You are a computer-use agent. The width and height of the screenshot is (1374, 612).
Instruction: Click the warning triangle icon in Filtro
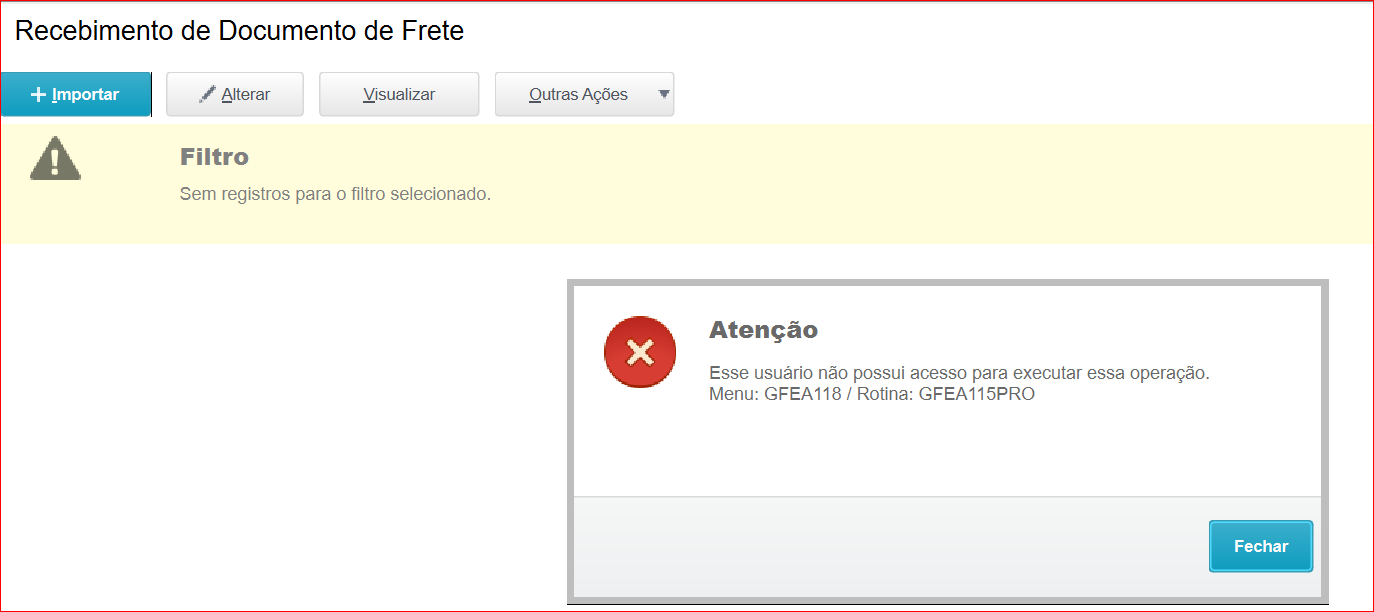(x=55, y=159)
